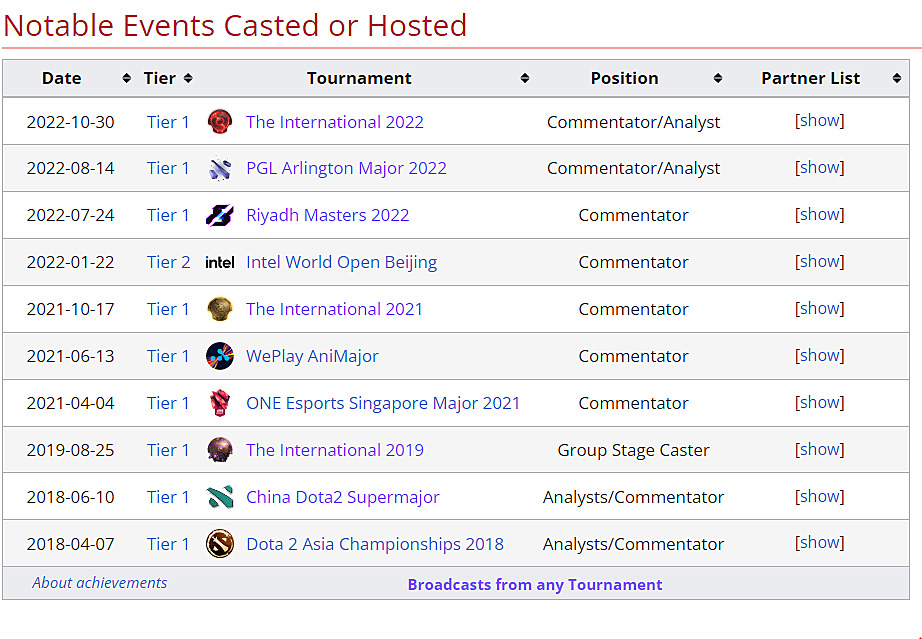Show partner list for The International 2019

[820, 450]
